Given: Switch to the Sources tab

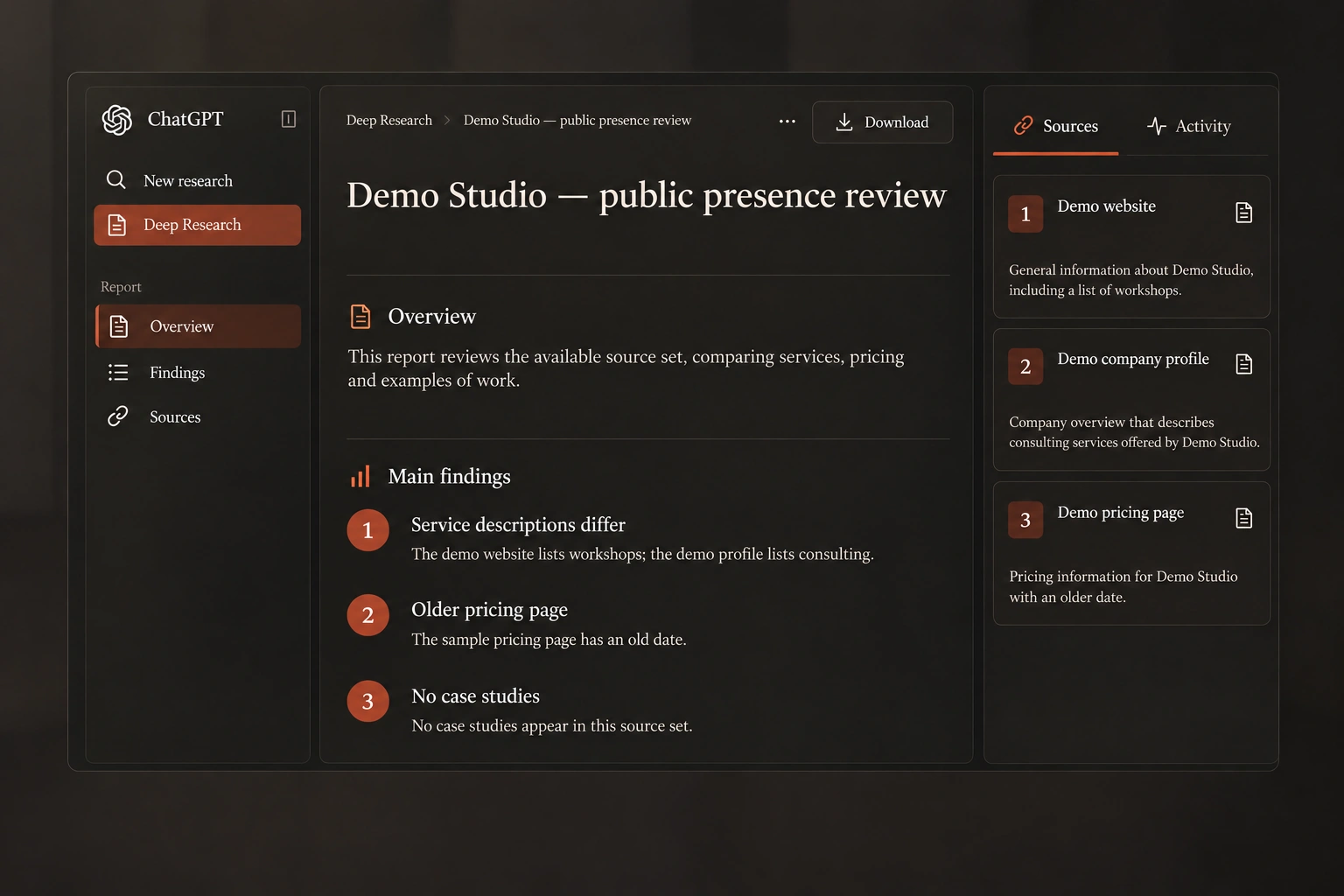Looking at the screenshot, I should (x=1055, y=126).
